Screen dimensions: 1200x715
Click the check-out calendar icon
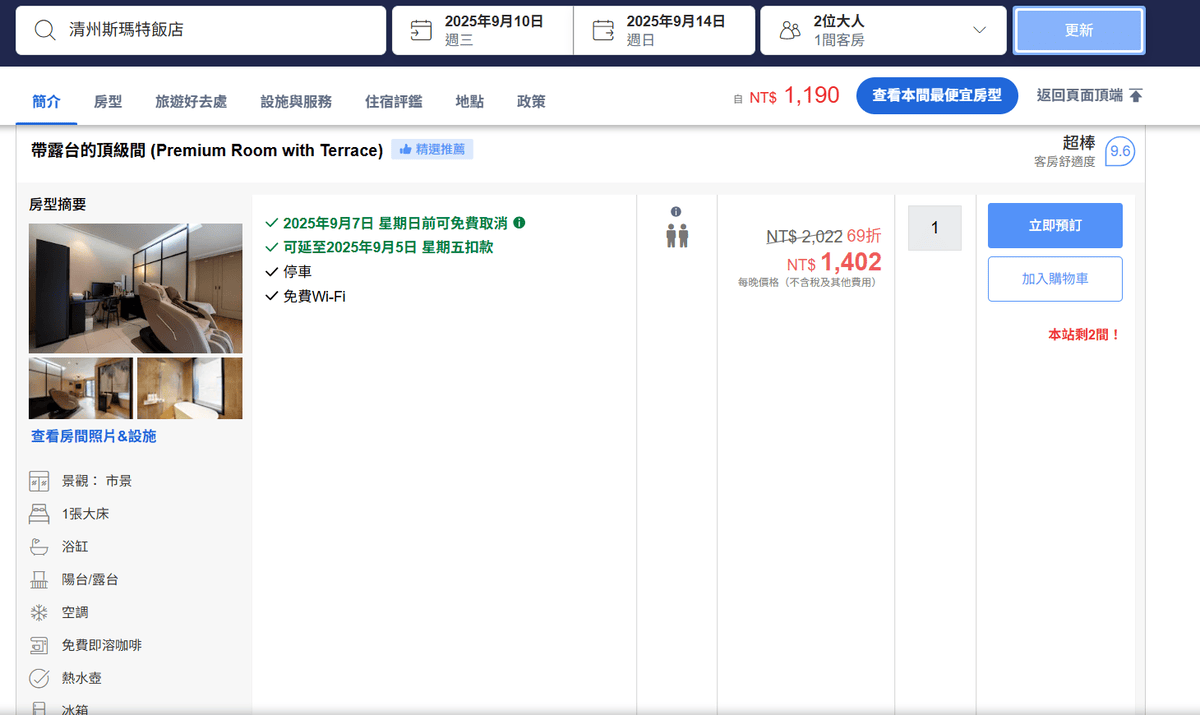[603, 30]
